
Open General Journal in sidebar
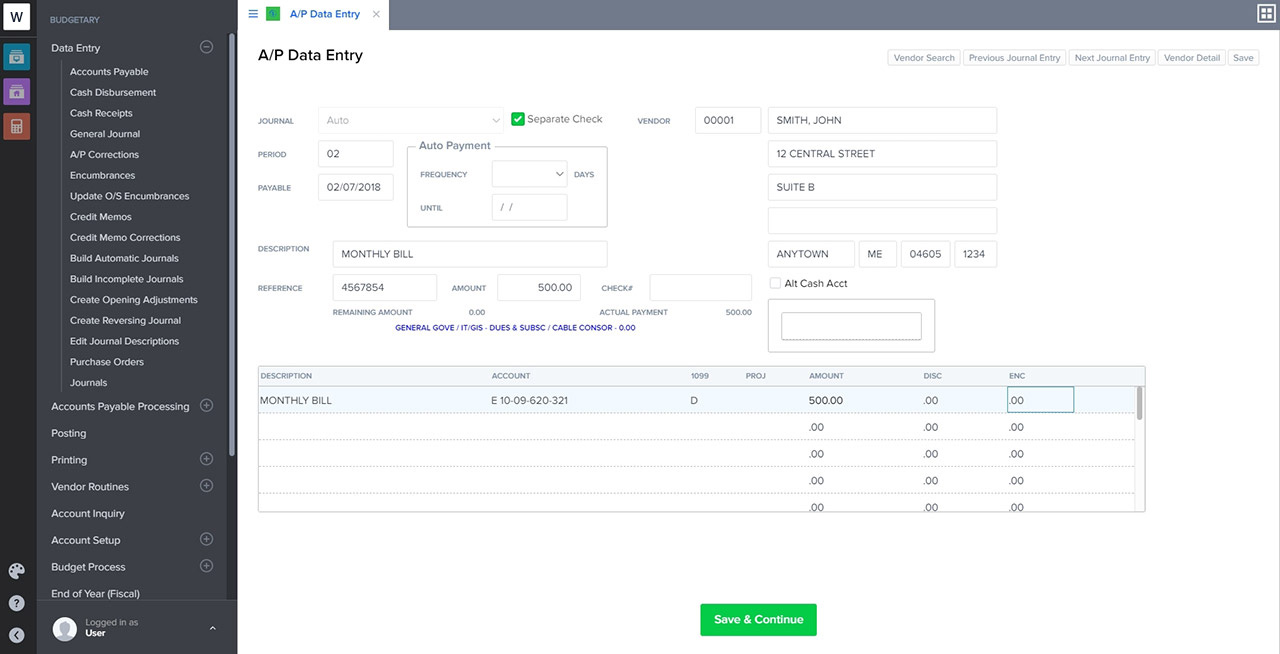click(105, 134)
